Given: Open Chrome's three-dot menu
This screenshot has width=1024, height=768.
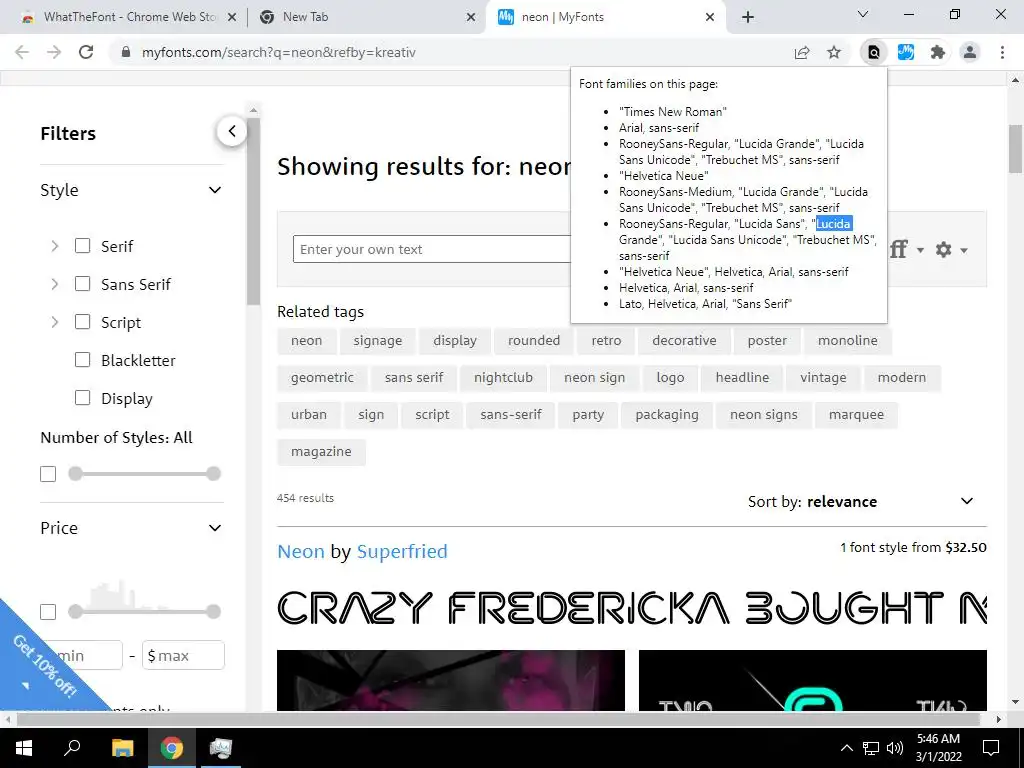Looking at the screenshot, I should point(1002,52).
